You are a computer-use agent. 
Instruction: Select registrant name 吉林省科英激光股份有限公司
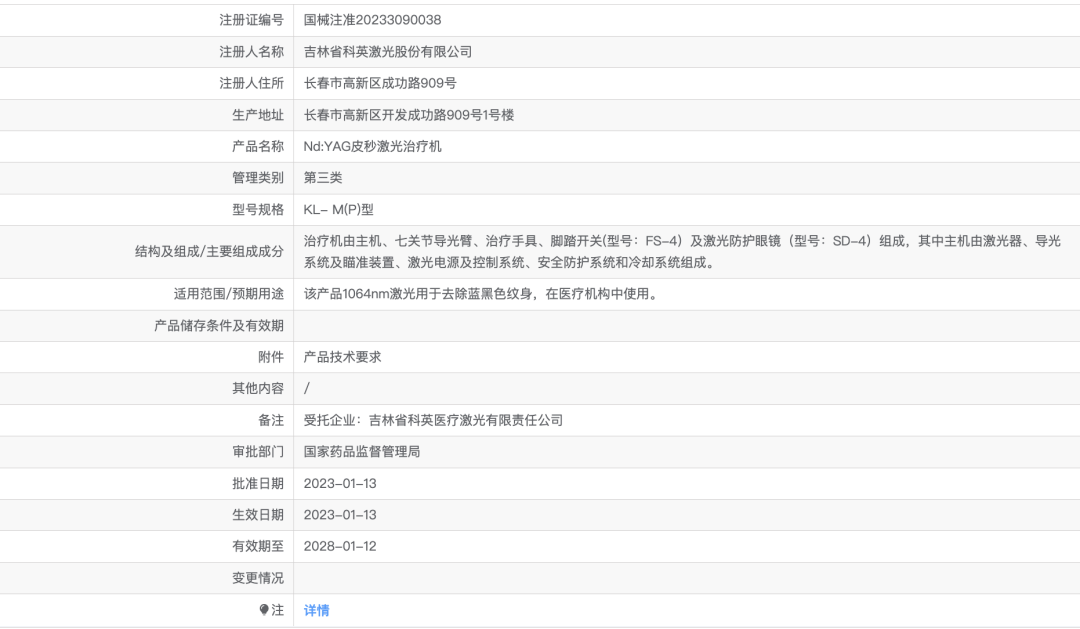click(x=388, y=52)
